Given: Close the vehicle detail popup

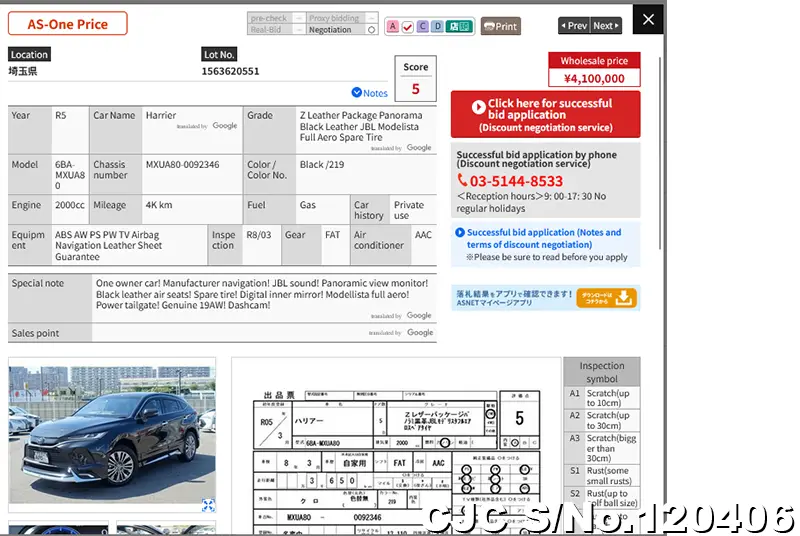Looking at the screenshot, I should (648, 19).
